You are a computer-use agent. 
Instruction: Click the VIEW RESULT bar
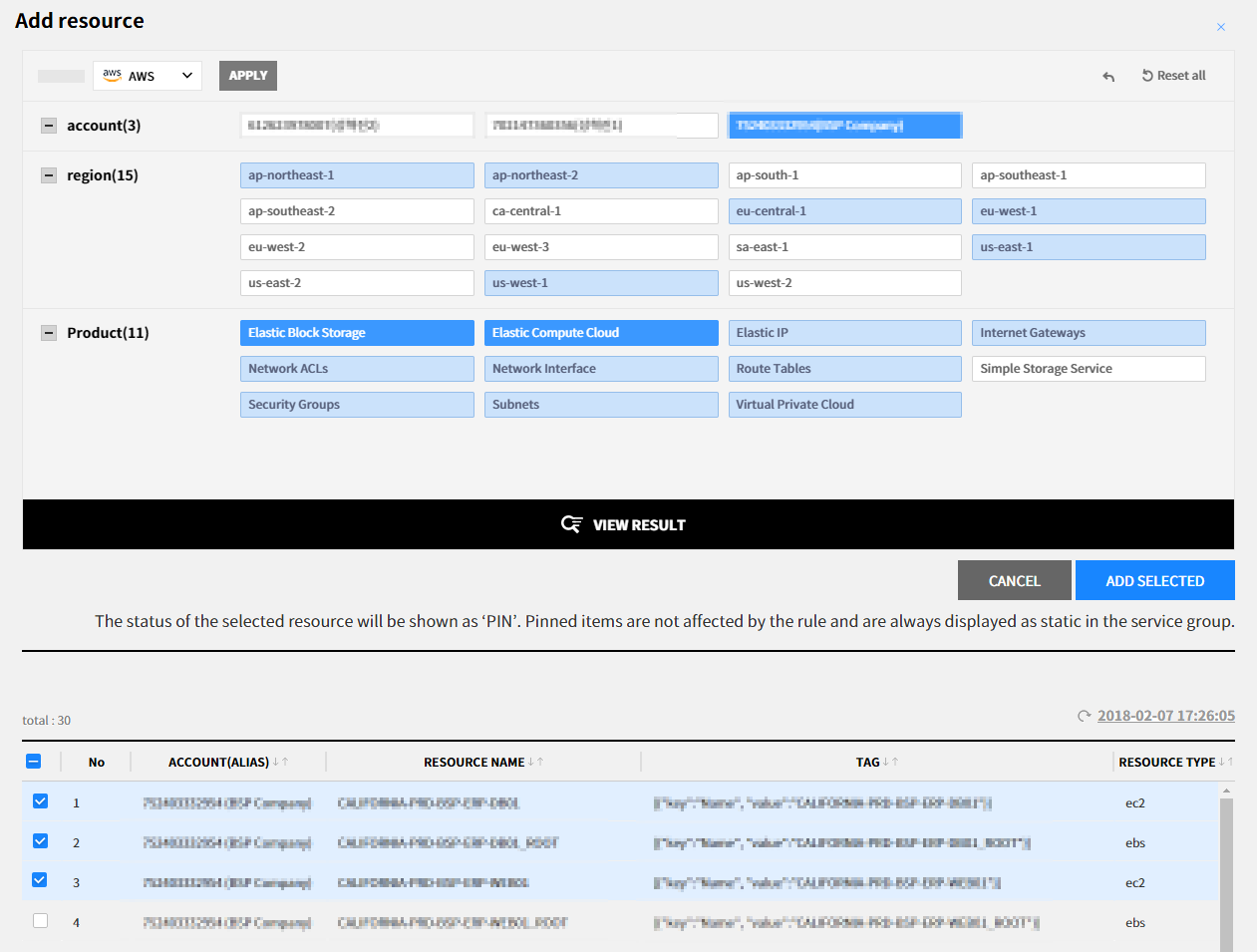[628, 524]
